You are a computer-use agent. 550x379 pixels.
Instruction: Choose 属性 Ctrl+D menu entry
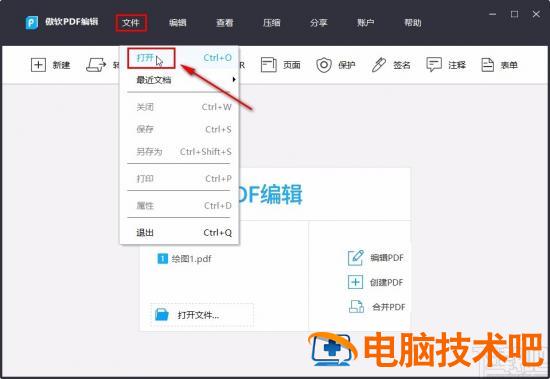pos(180,206)
